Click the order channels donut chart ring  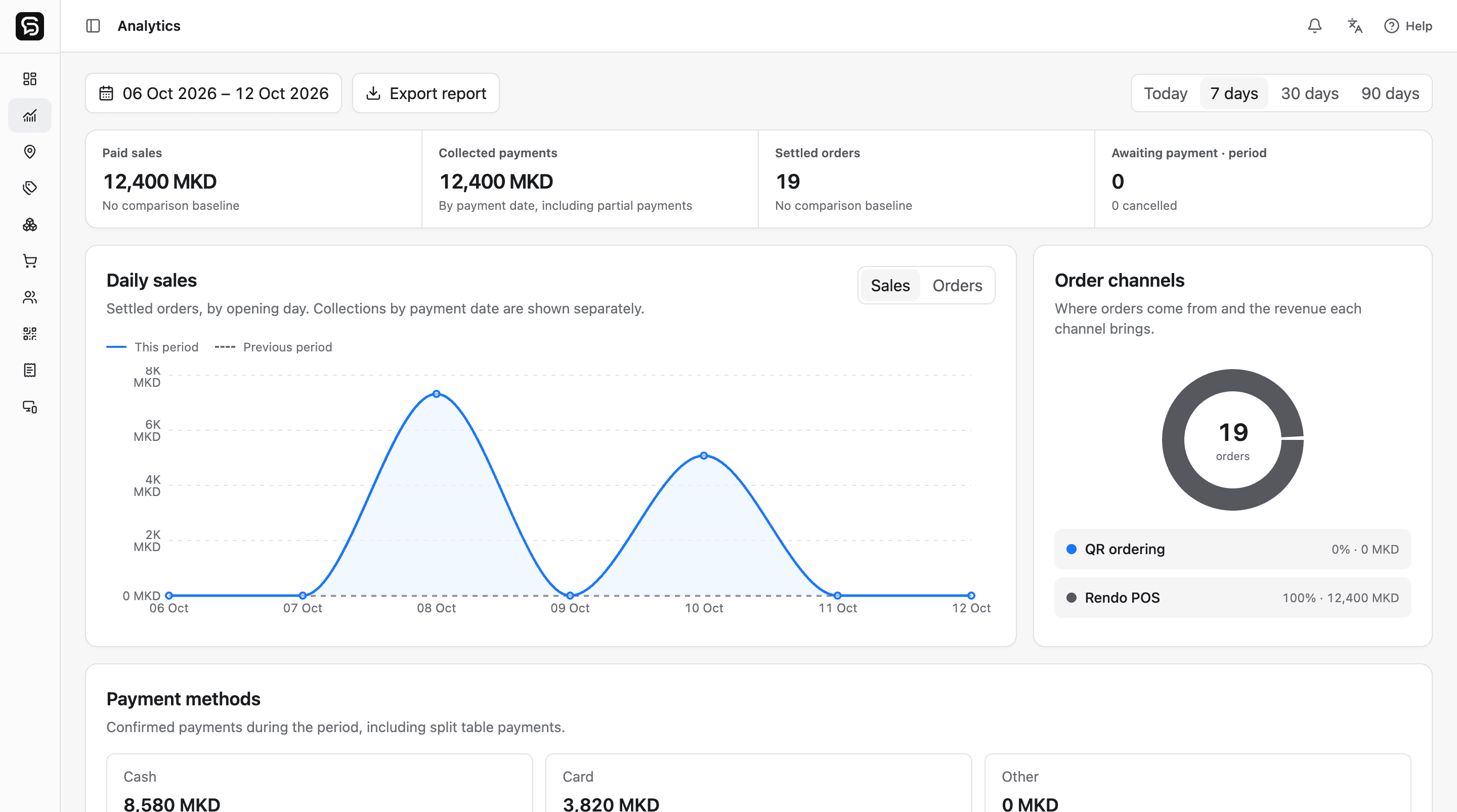(1173, 440)
